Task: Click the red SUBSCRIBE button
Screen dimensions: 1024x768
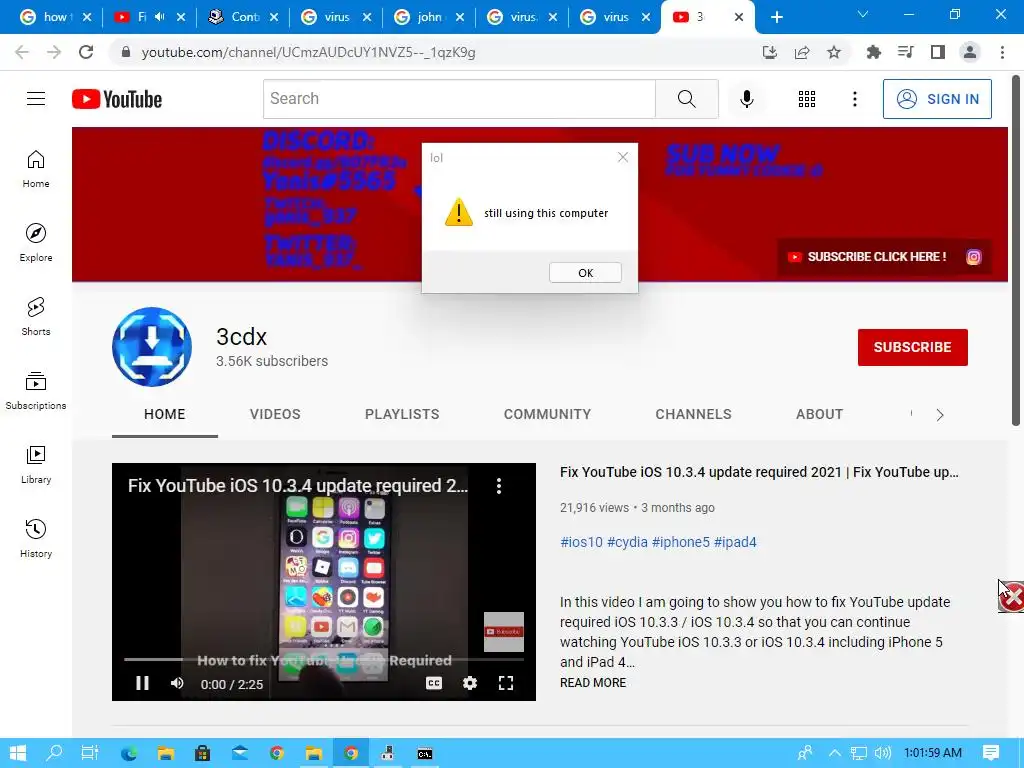Action: coord(912,347)
